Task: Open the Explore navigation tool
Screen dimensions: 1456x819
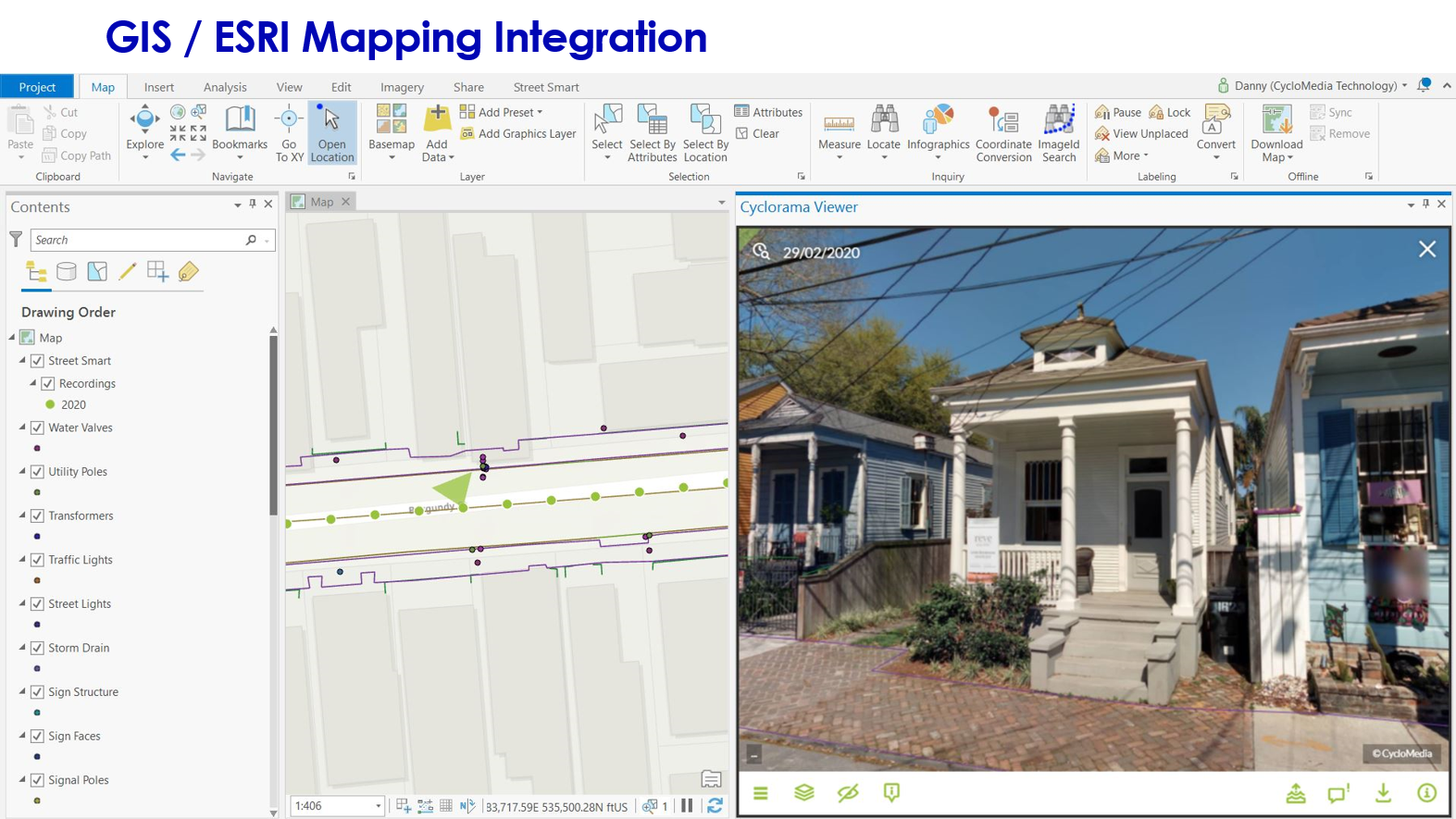Action: click(x=145, y=130)
